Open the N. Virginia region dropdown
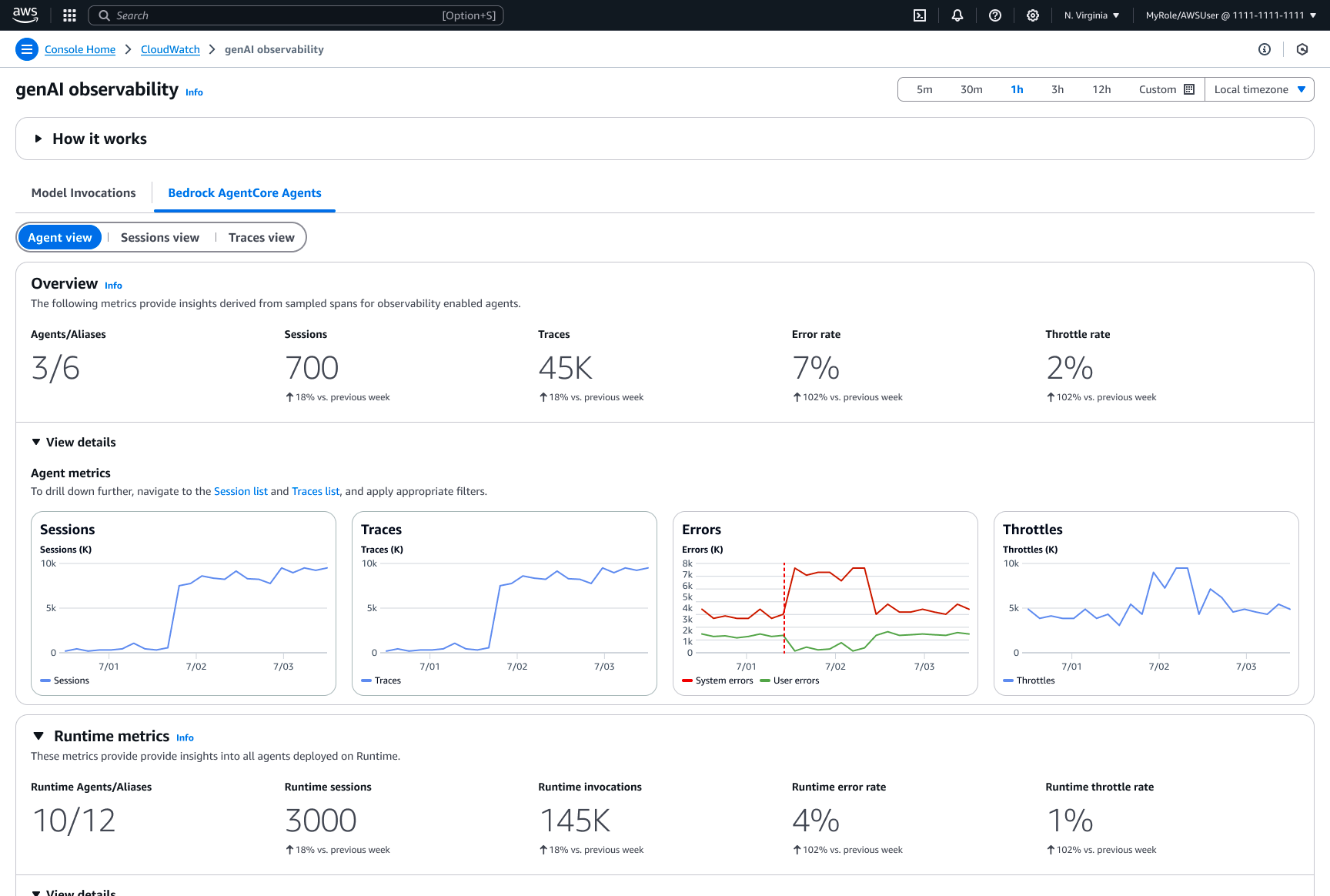This screenshot has width=1330, height=896. click(1091, 15)
